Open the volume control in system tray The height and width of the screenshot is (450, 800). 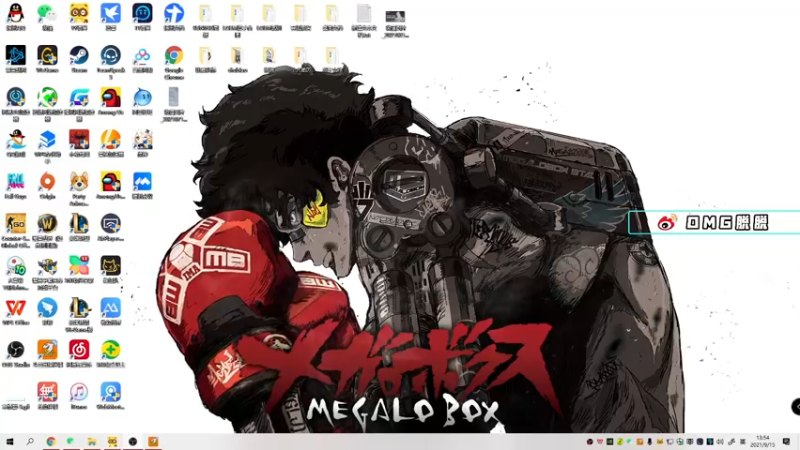720,442
